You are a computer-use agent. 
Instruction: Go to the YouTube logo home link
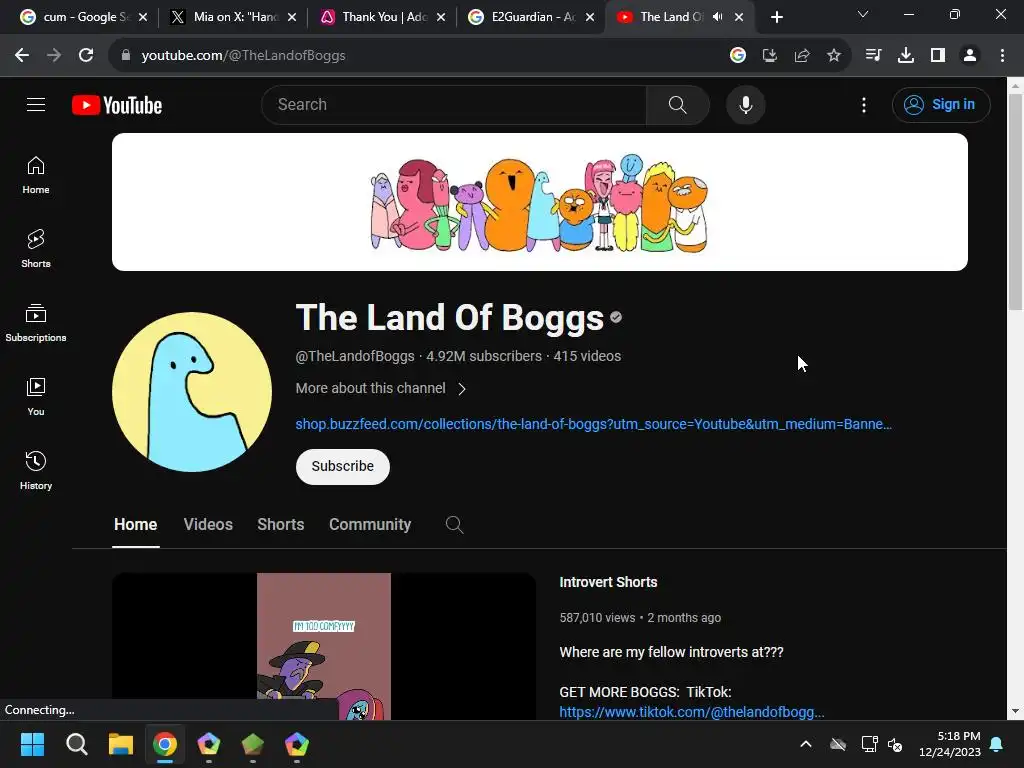117,105
